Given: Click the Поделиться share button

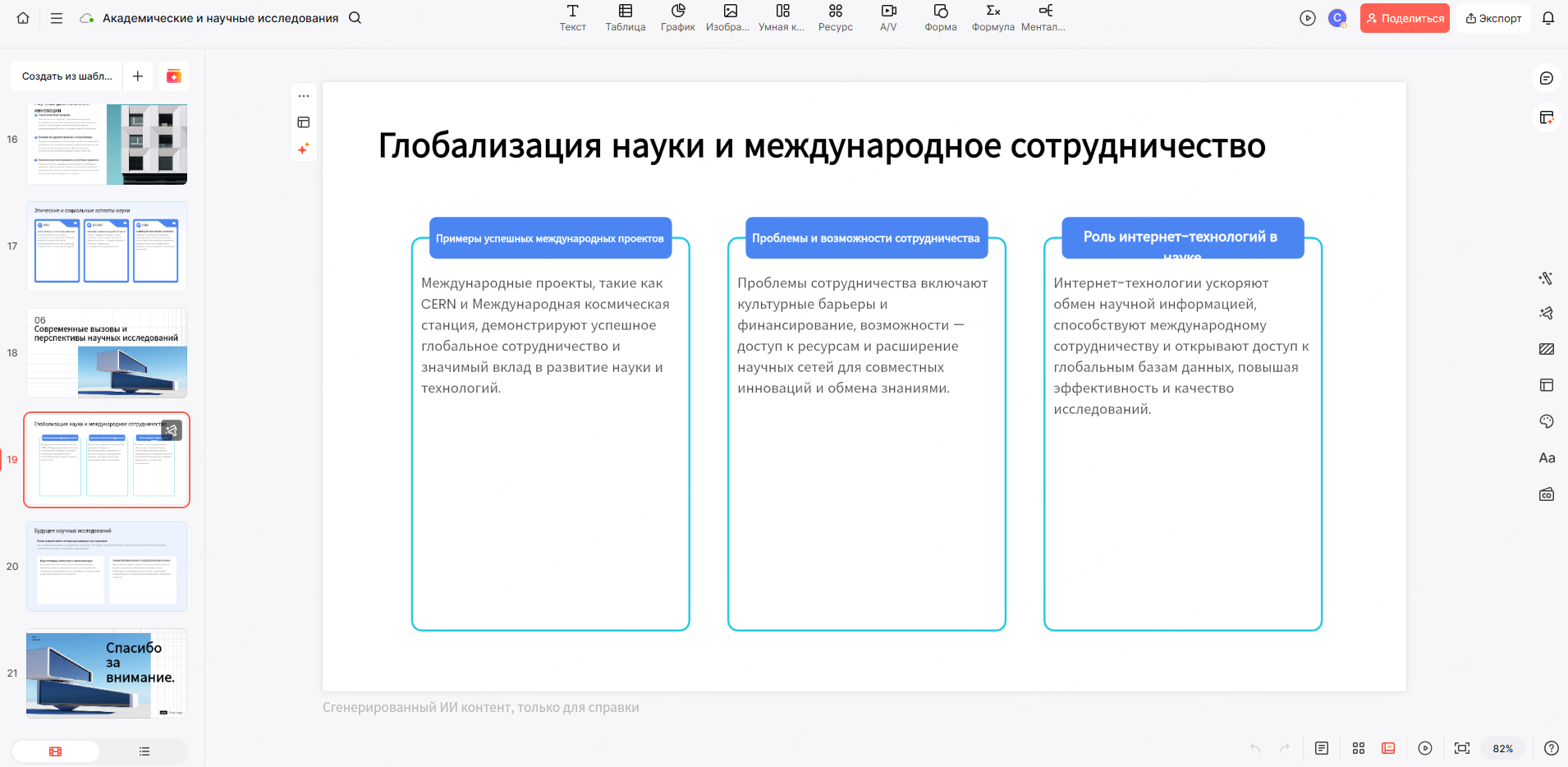Looking at the screenshot, I should click(x=1405, y=17).
